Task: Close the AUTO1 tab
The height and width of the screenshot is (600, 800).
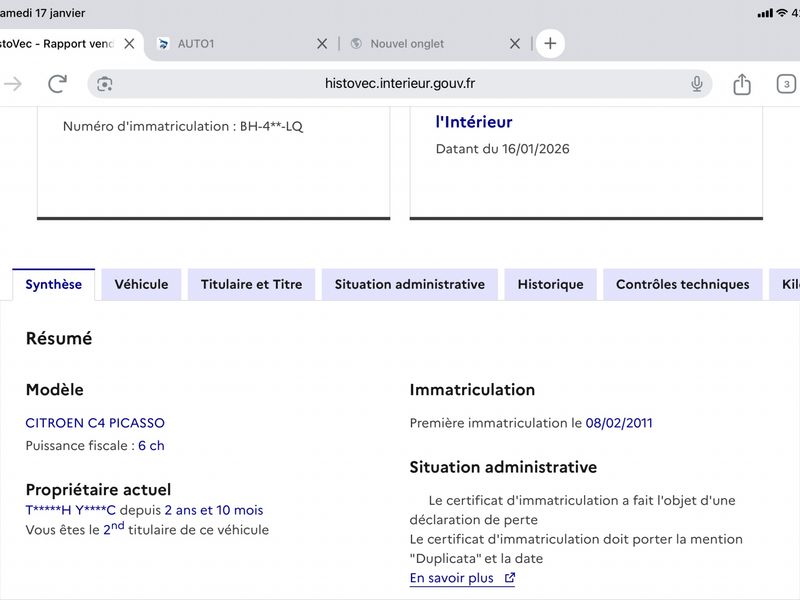Action: 322,44
